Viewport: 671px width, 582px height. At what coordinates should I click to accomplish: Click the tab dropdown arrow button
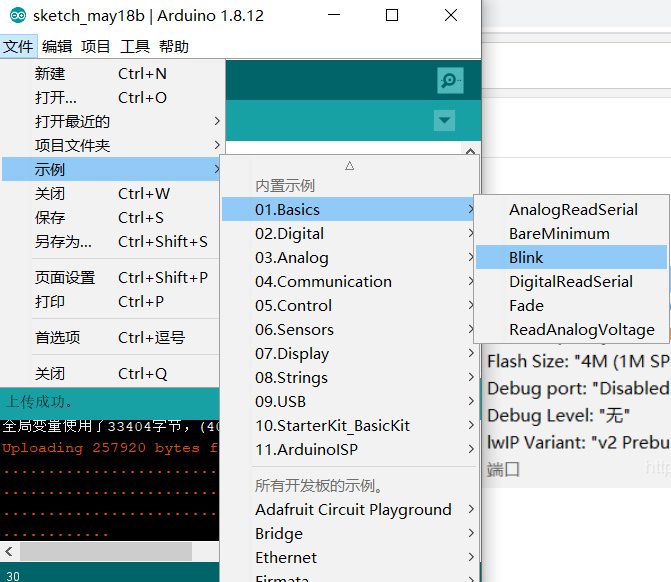pos(444,120)
